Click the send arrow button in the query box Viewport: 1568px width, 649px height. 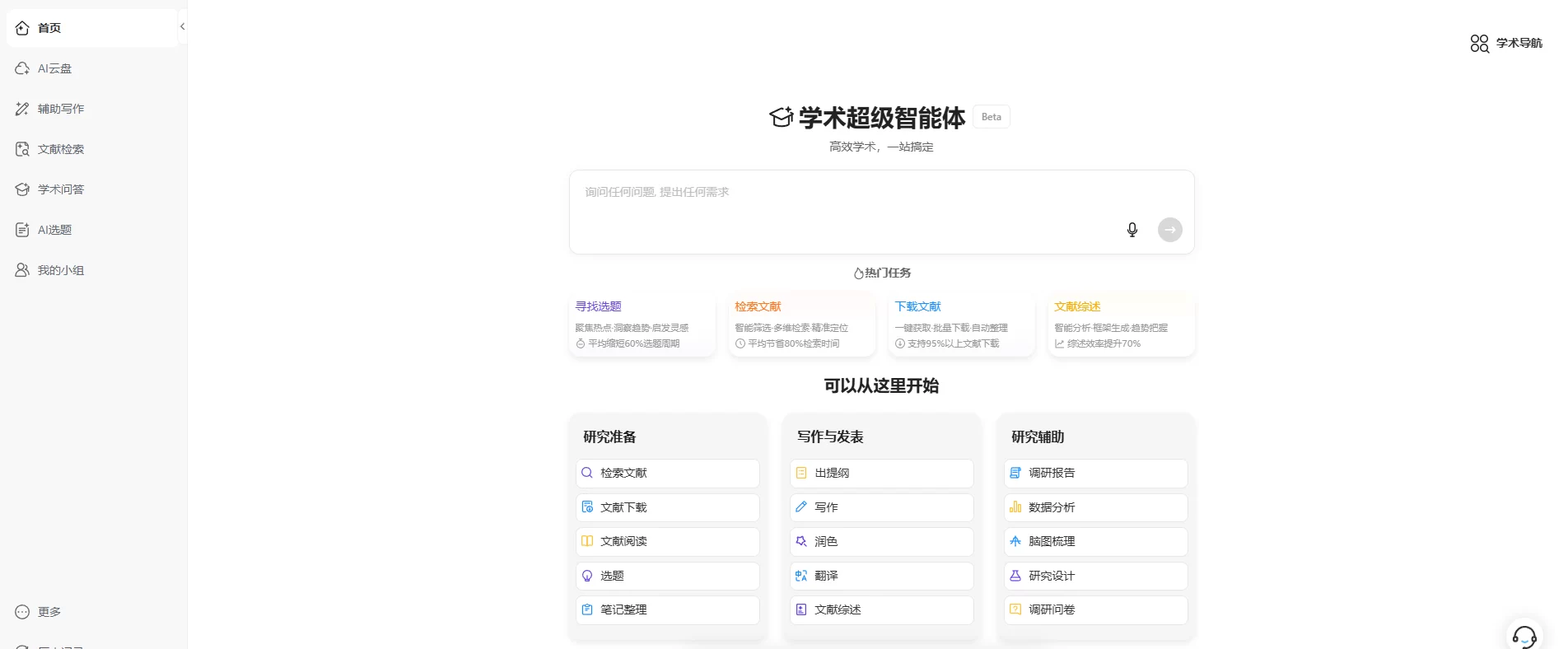pyautogui.click(x=1170, y=230)
